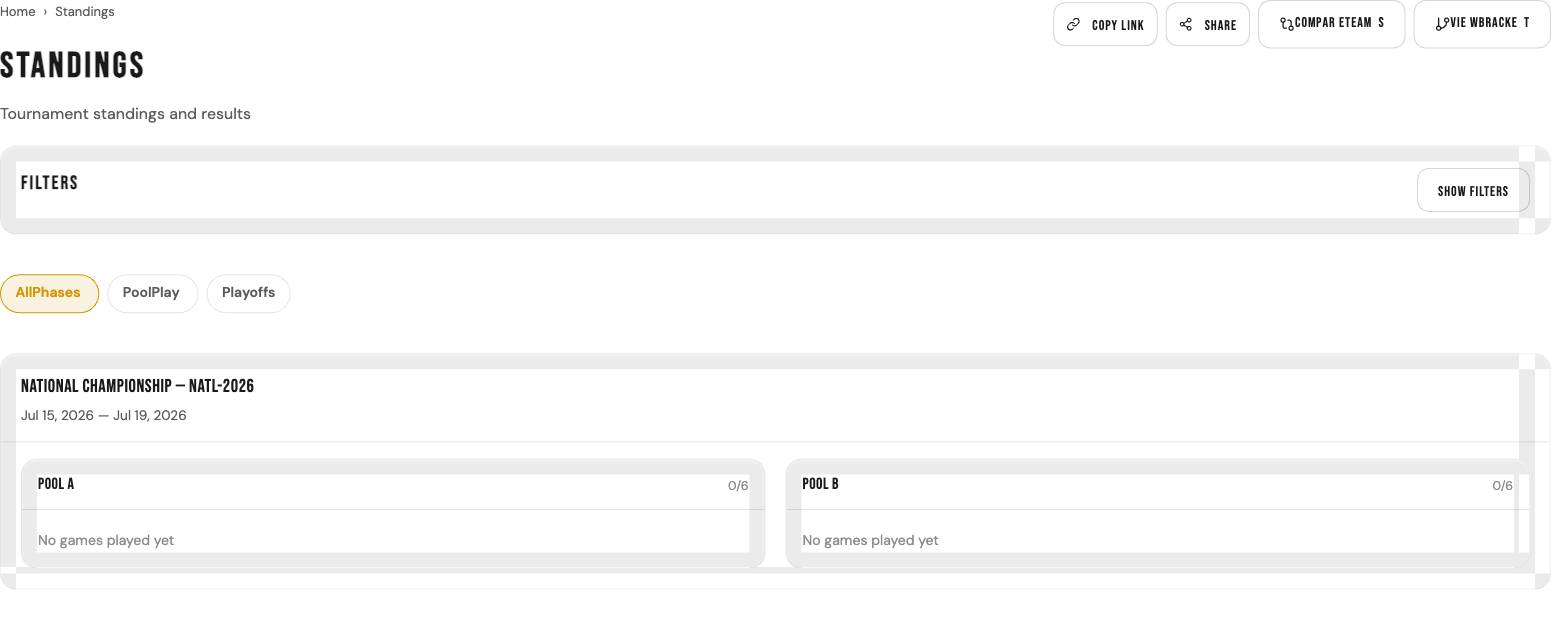Click the chain-link icon in Copy Link

point(1073,25)
